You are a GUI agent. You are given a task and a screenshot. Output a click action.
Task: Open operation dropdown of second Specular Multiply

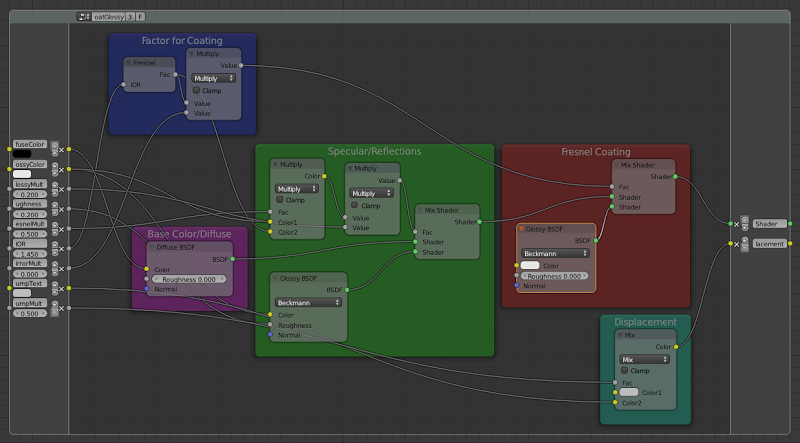pos(371,193)
